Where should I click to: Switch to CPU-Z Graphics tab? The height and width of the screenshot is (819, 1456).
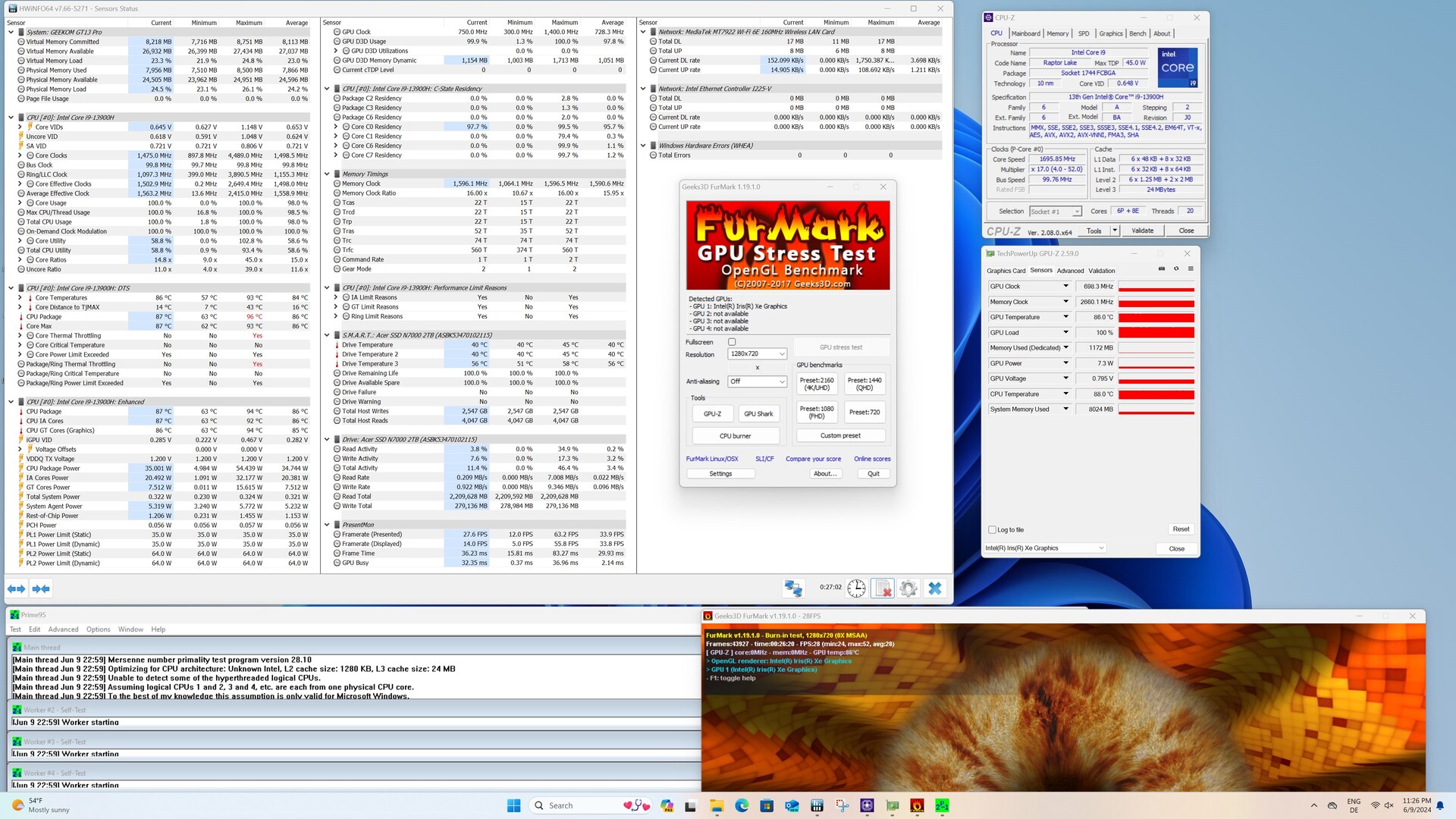[x=1110, y=33]
